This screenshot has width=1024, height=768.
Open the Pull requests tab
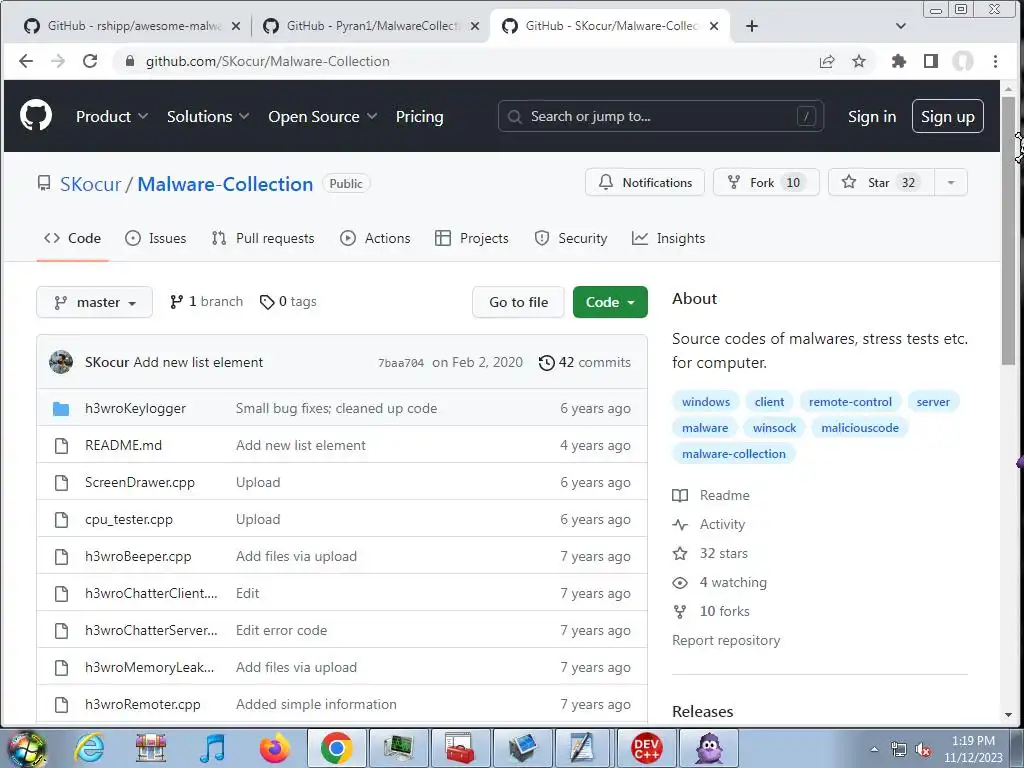click(263, 238)
